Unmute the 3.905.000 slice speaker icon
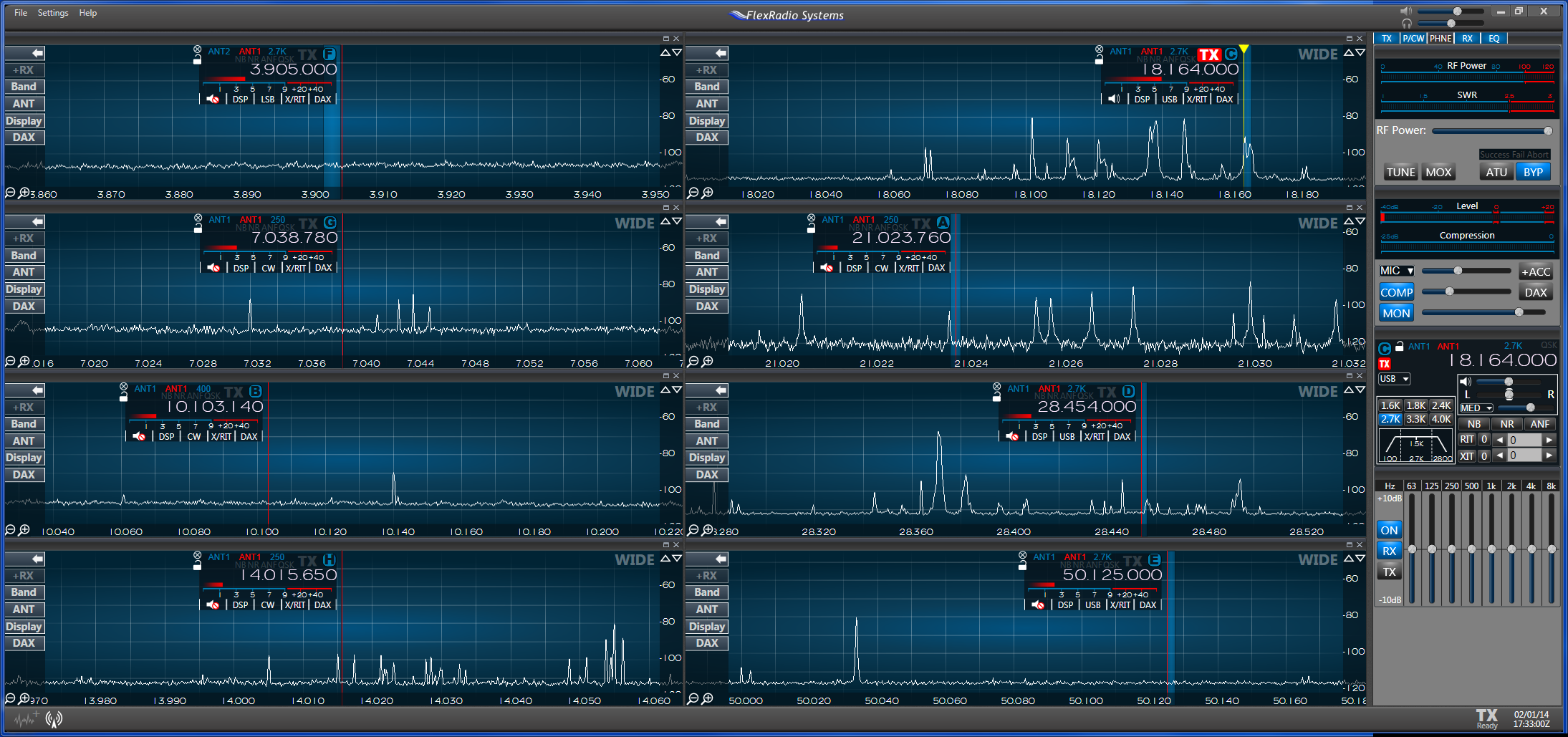This screenshot has width=1568, height=737. coord(213,100)
